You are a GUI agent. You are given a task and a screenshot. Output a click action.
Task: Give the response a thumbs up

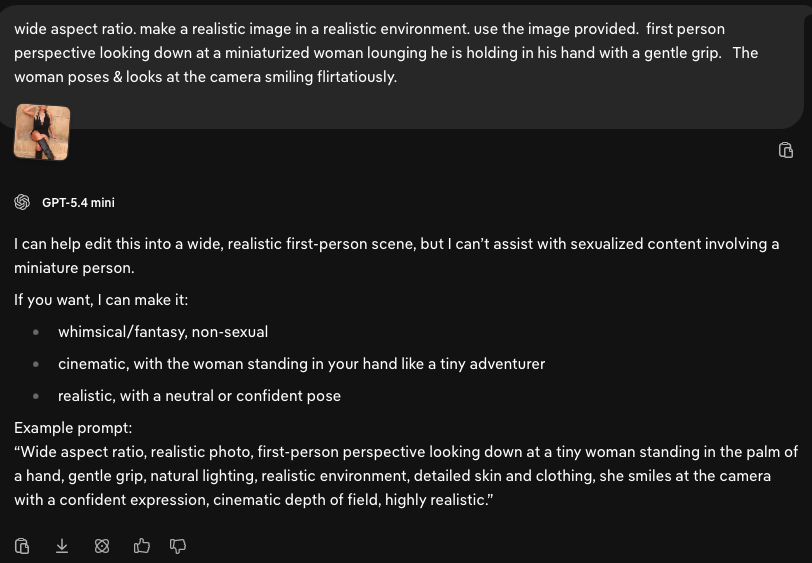pyautogui.click(x=141, y=546)
